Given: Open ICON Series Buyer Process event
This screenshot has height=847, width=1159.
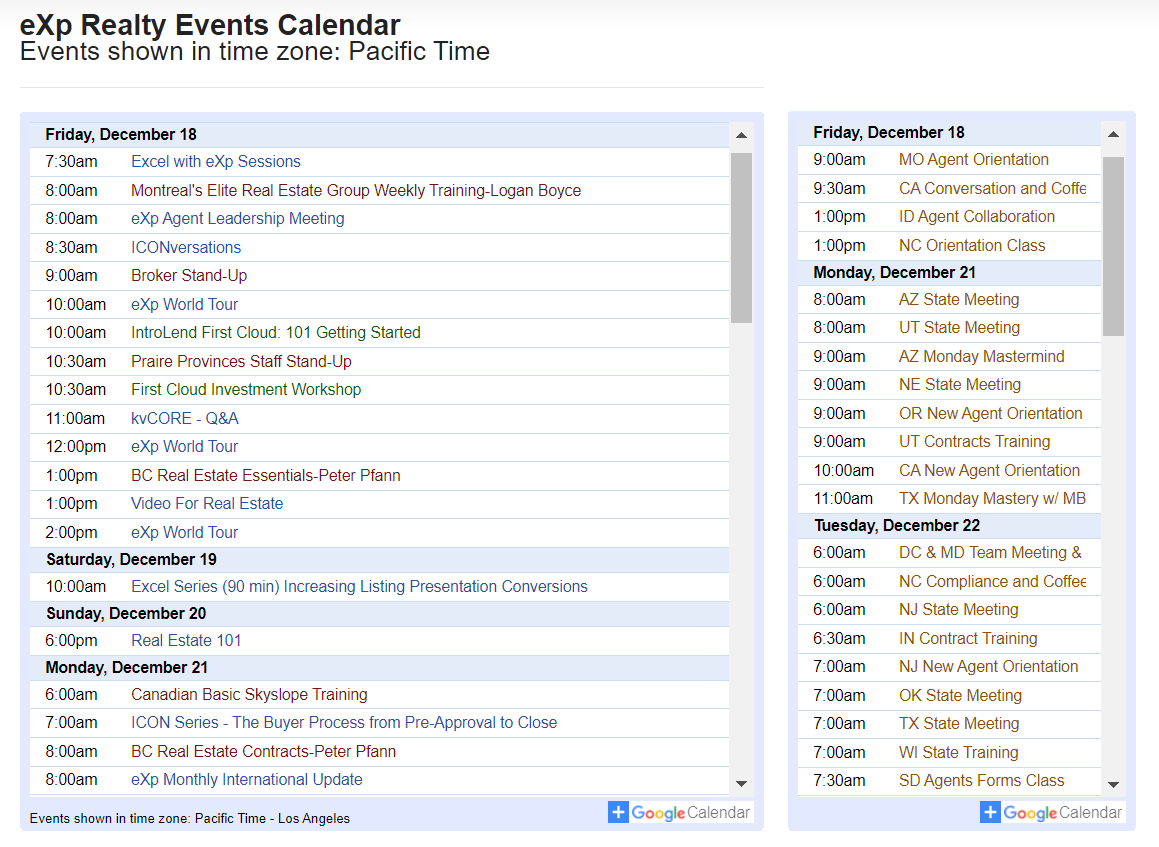Looking at the screenshot, I should point(344,723).
